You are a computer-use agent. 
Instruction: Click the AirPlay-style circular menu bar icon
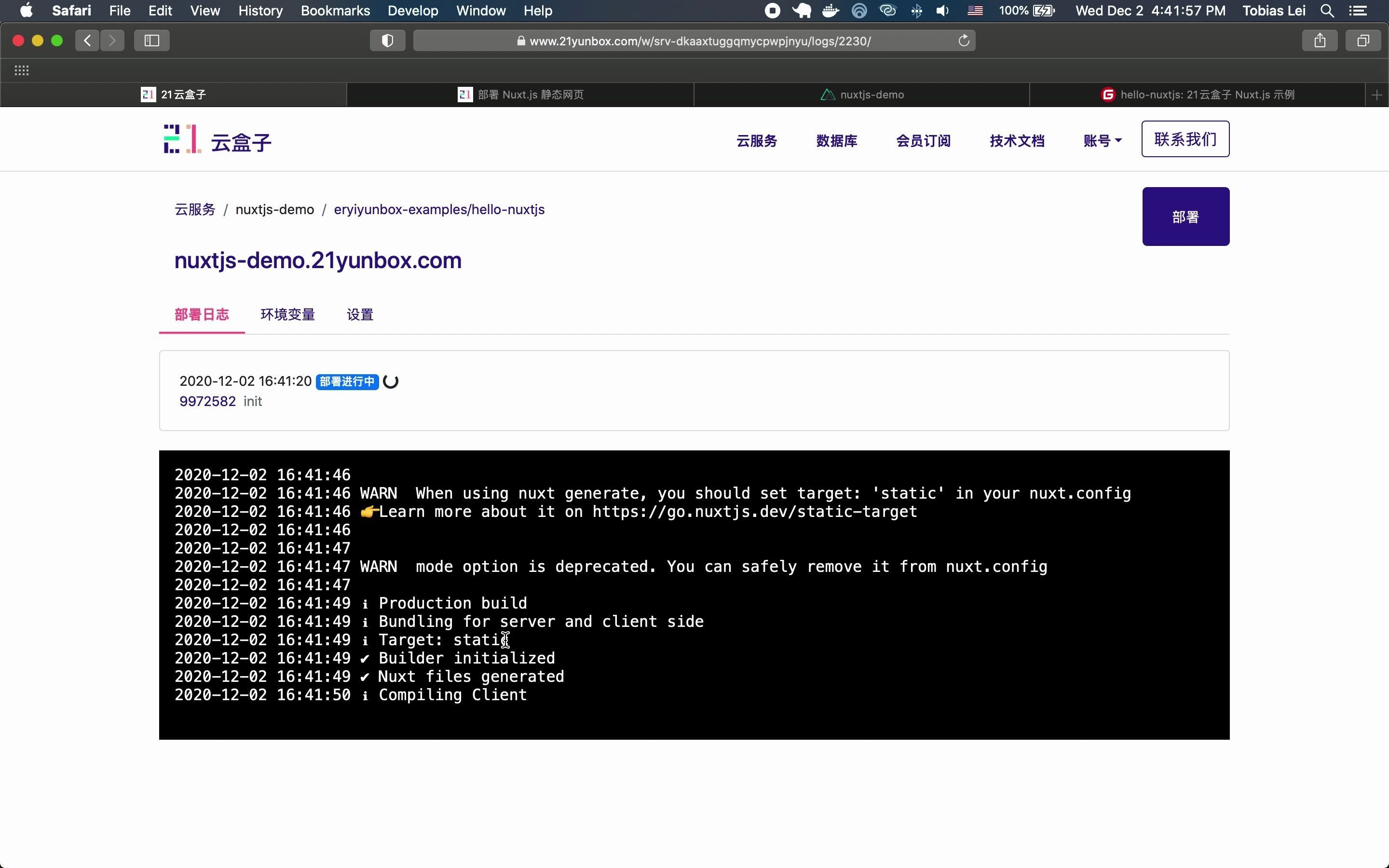(858, 10)
